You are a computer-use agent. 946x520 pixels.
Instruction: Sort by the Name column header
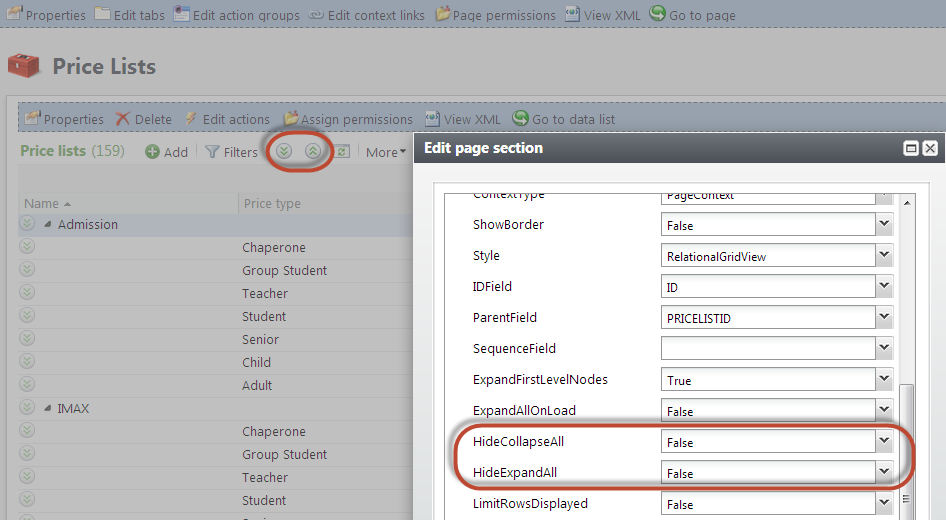(42, 203)
